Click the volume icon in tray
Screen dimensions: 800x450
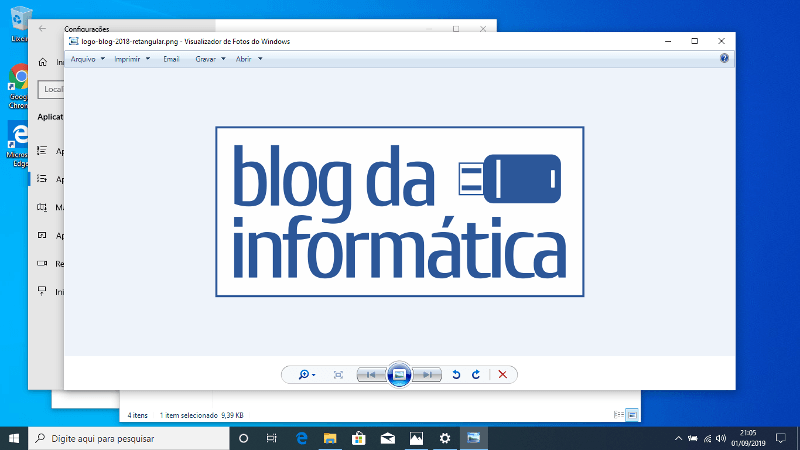click(721, 438)
